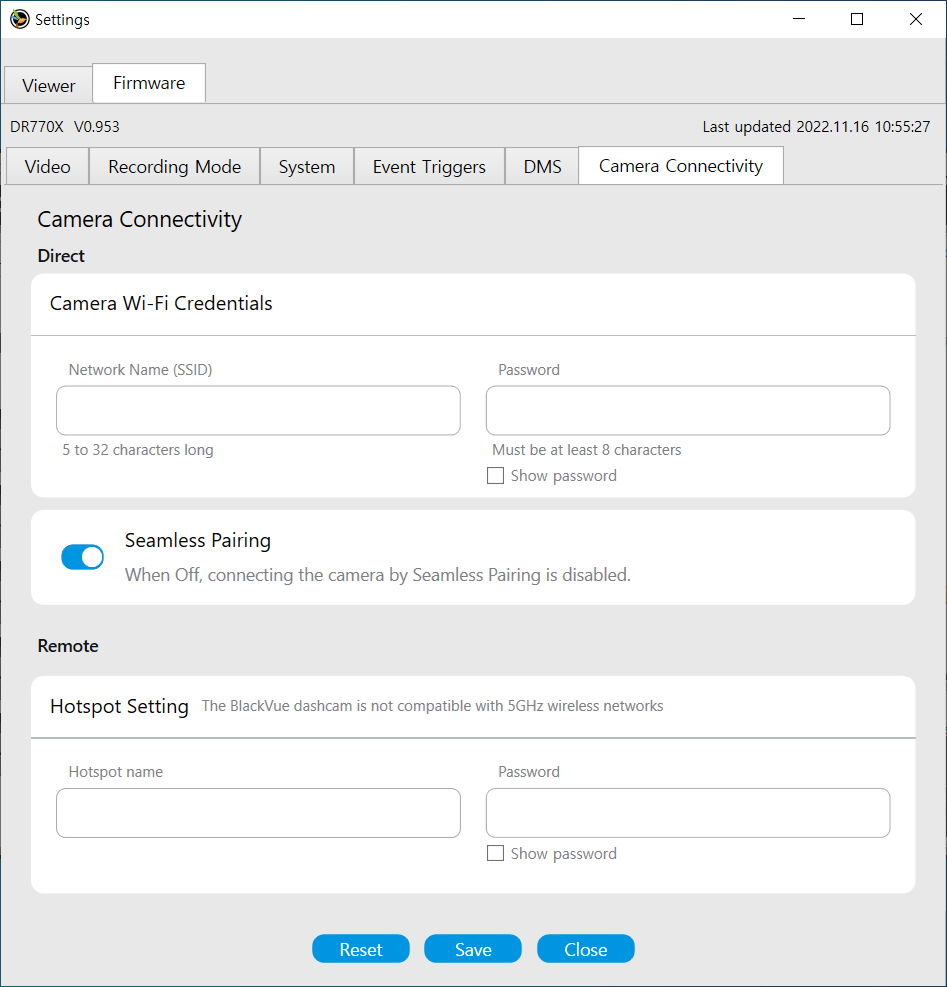
Task: Click the Save button
Action: (x=473, y=949)
